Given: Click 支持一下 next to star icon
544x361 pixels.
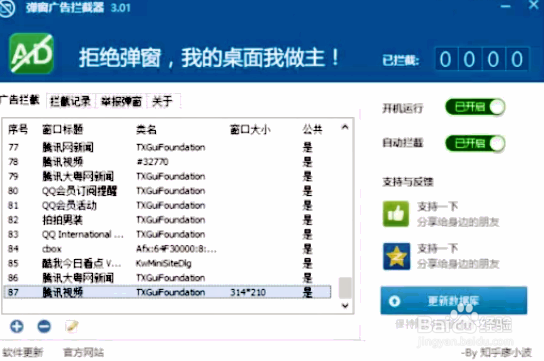Looking at the screenshot, I should (x=437, y=248).
